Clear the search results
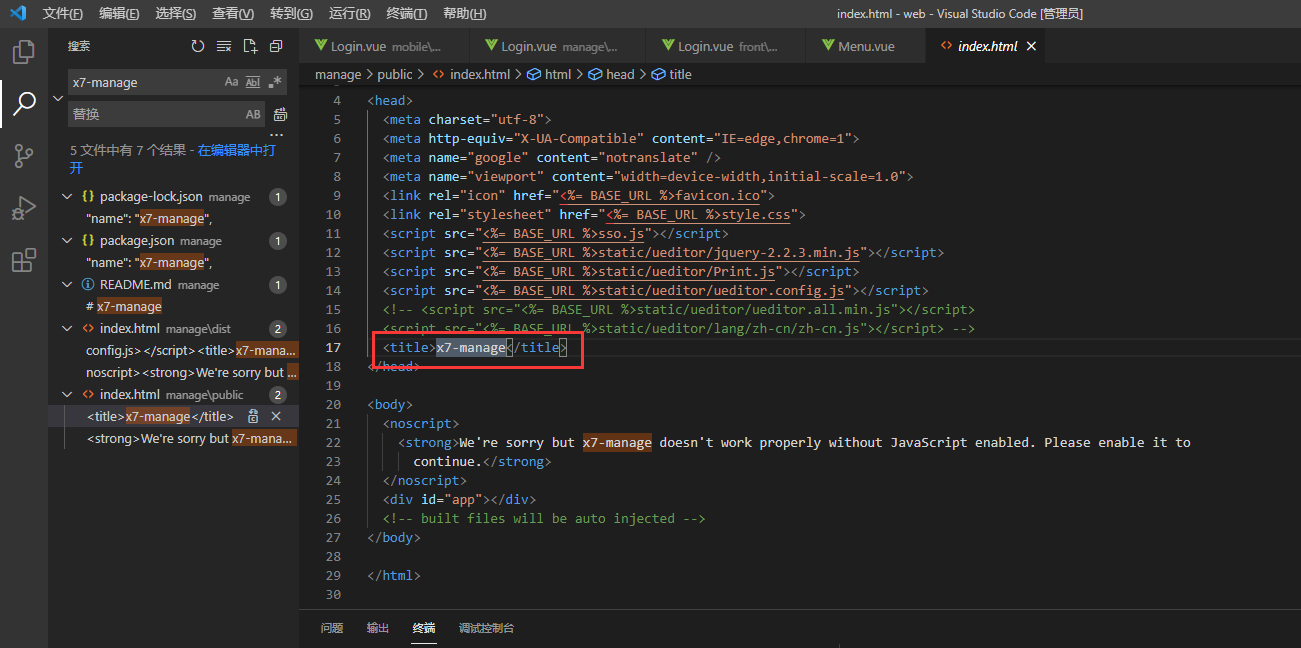 click(x=224, y=46)
